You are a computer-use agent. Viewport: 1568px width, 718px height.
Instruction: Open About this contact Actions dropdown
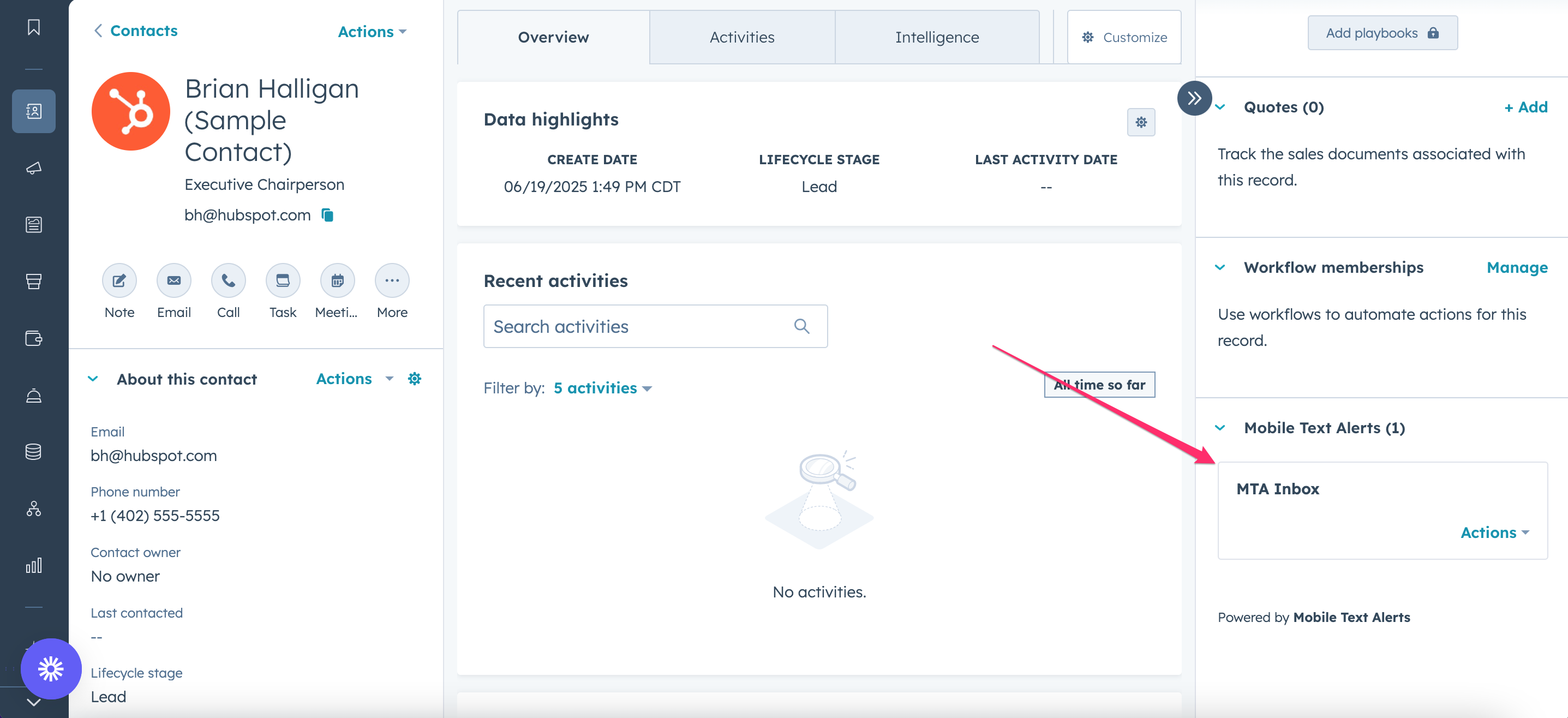click(x=355, y=379)
